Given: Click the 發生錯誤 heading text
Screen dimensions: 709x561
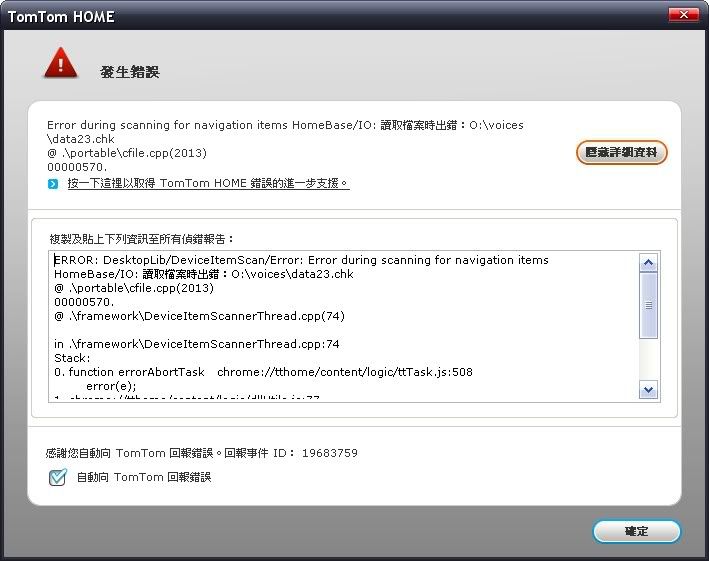Looking at the screenshot, I should (x=130, y=72).
